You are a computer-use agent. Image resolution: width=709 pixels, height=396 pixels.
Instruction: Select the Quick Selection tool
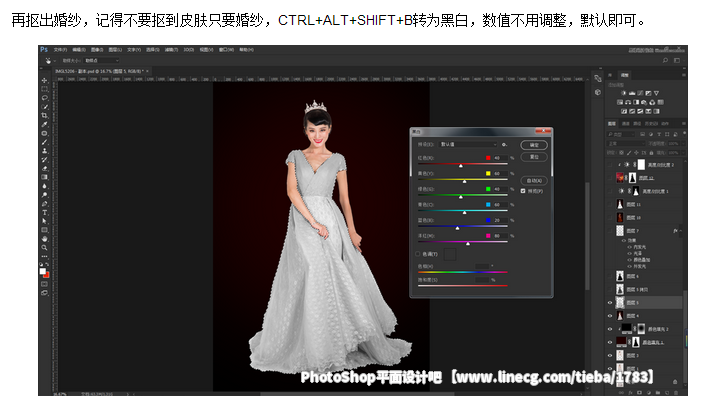[x=44, y=107]
